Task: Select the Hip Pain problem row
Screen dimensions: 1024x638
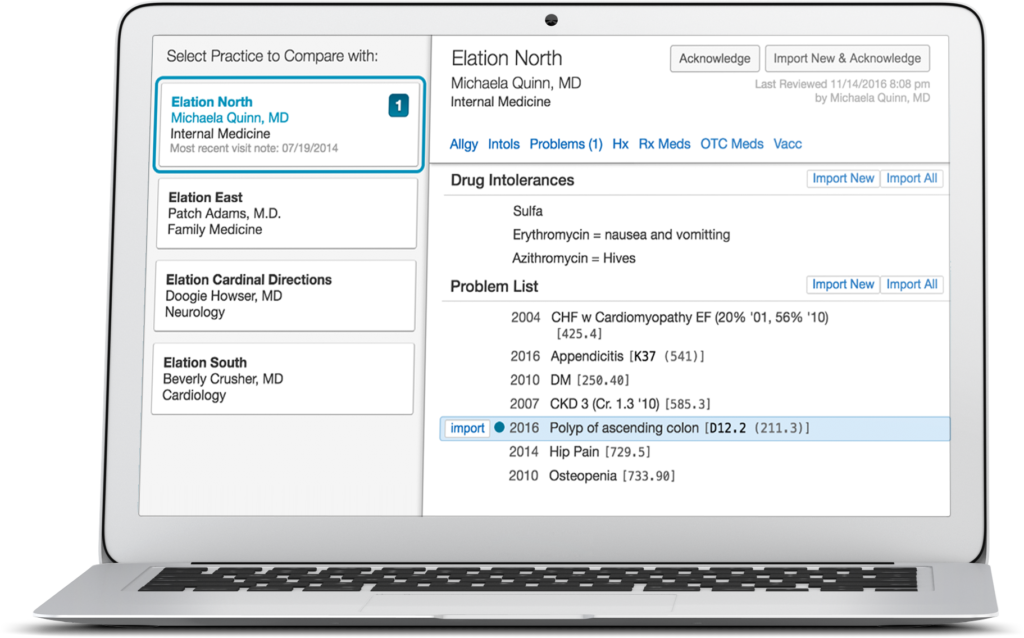Action: [x=579, y=452]
